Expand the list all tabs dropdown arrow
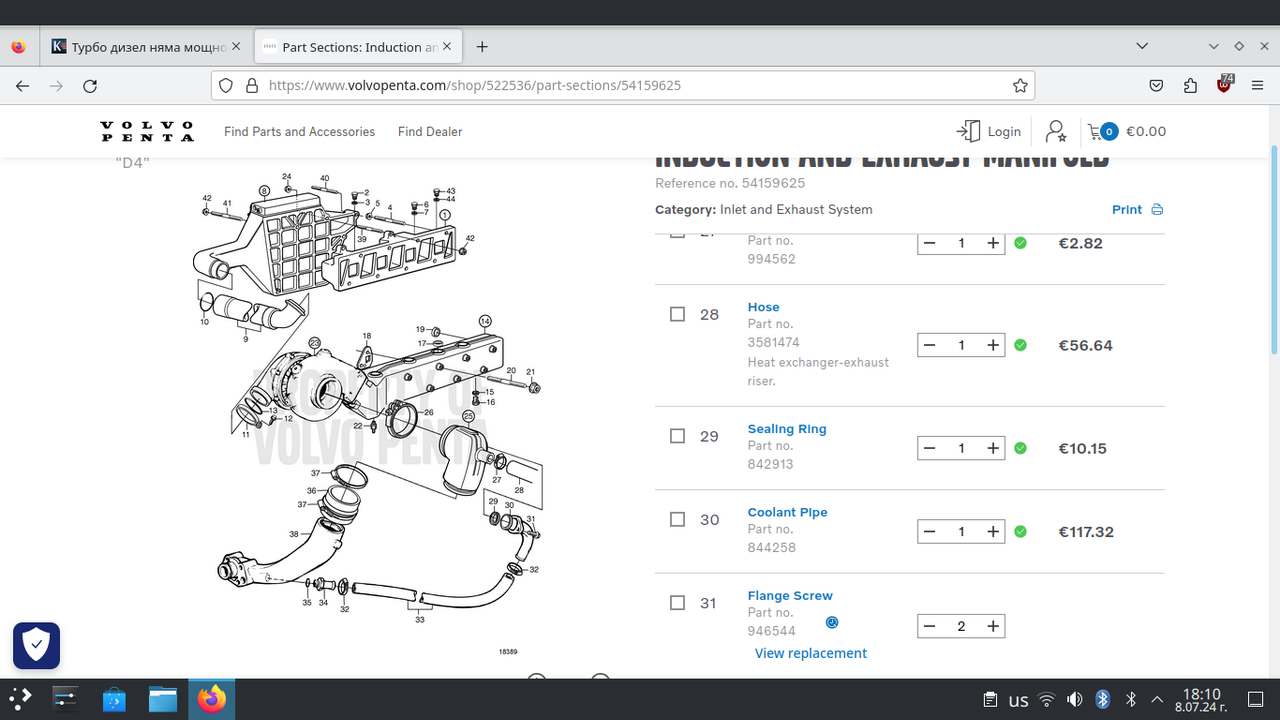 pyautogui.click(x=1143, y=47)
